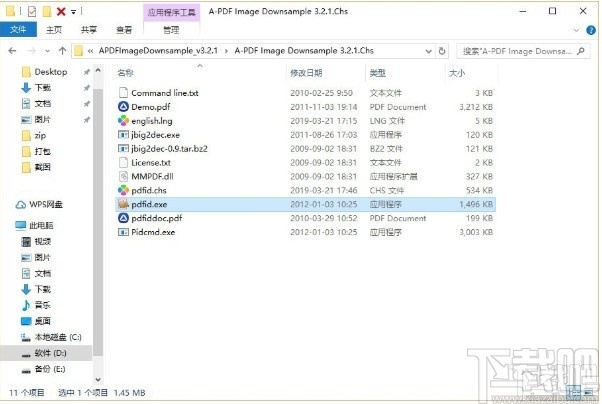Viewport: 602px width, 404px height.
Task: Open the 截图 folder in sidebar
Action: point(36,167)
